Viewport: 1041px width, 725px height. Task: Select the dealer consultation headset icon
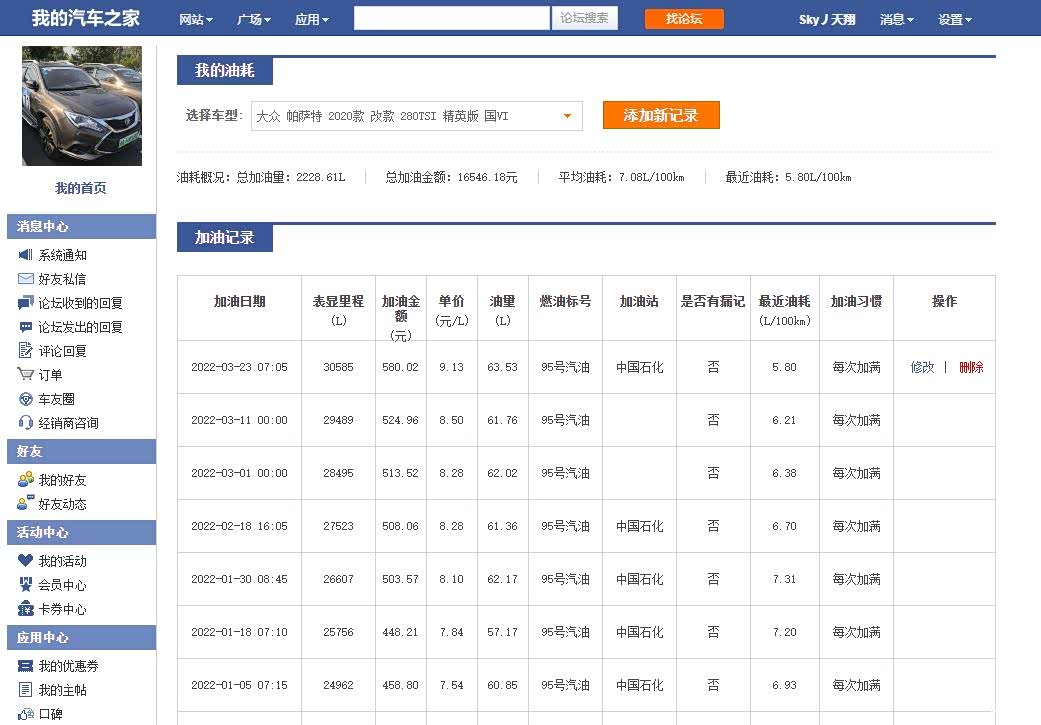(26, 423)
